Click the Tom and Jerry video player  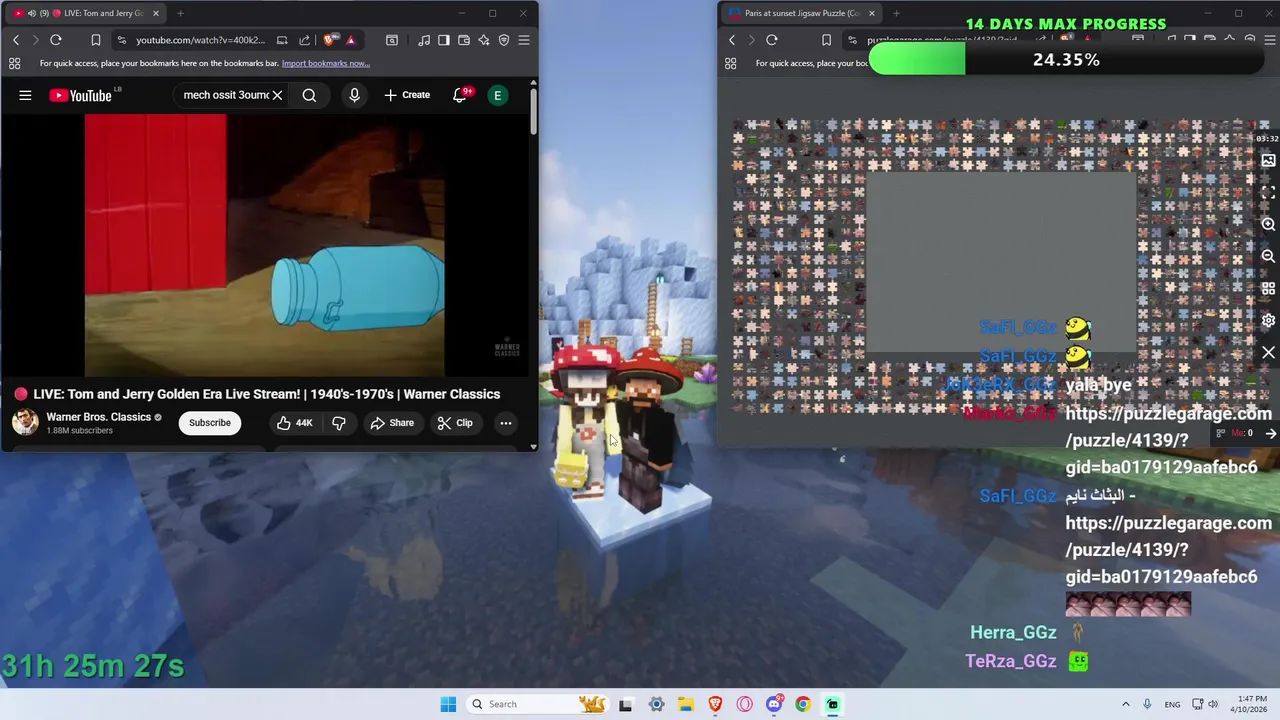[x=265, y=245]
